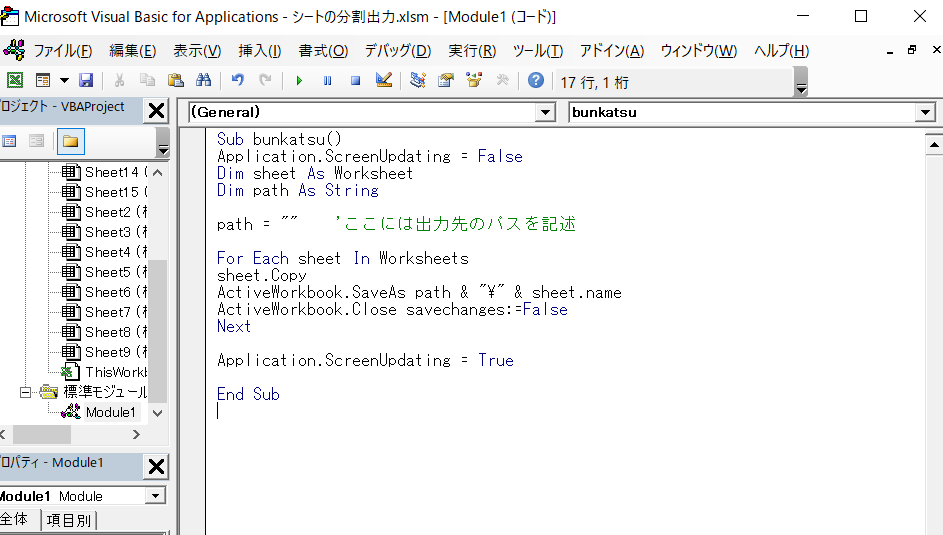The height and width of the screenshot is (535, 943).
Task: Open the 表示(V) menu
Action: pos(197,50)
